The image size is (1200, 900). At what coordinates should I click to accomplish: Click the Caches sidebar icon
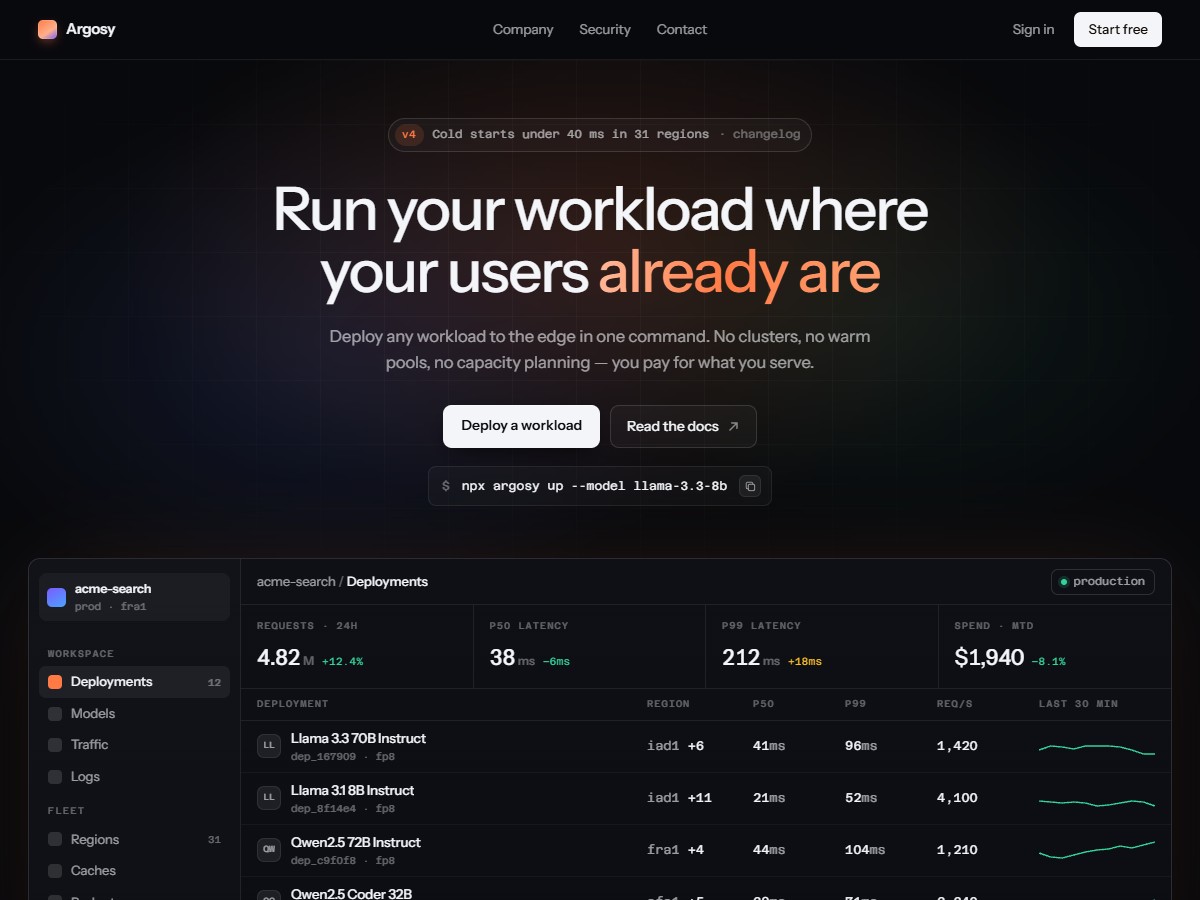point(55,871)
